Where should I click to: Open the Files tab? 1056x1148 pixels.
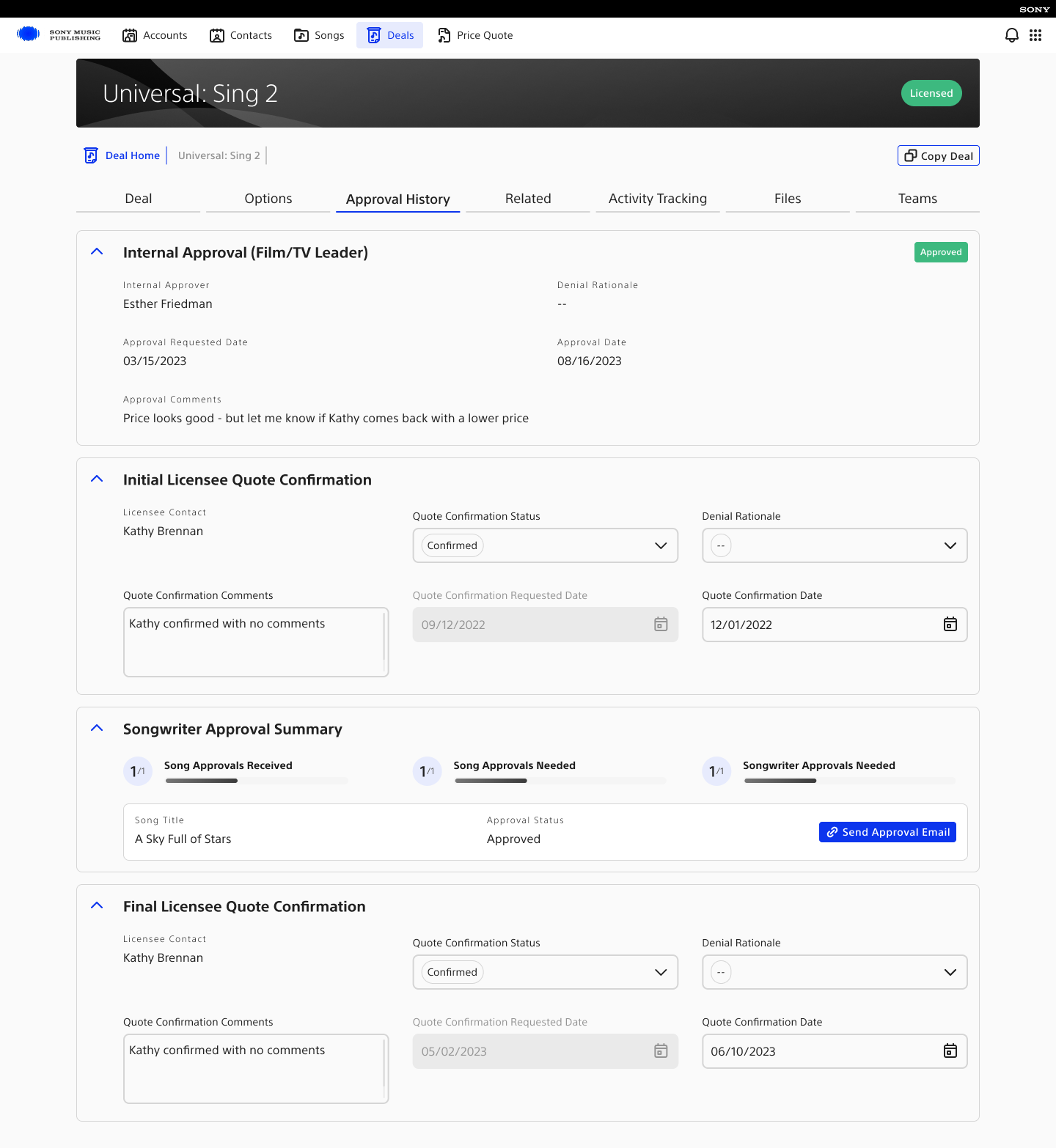coord(788,199)
